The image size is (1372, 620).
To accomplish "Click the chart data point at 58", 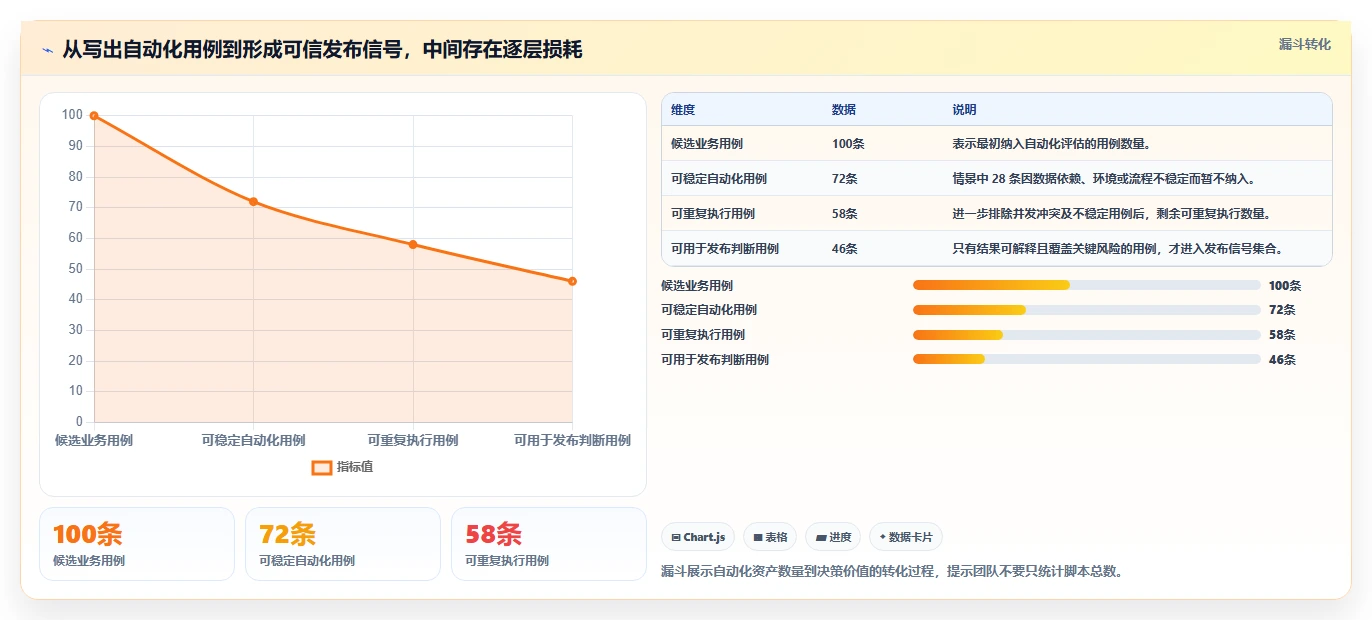I will (413, 245).
